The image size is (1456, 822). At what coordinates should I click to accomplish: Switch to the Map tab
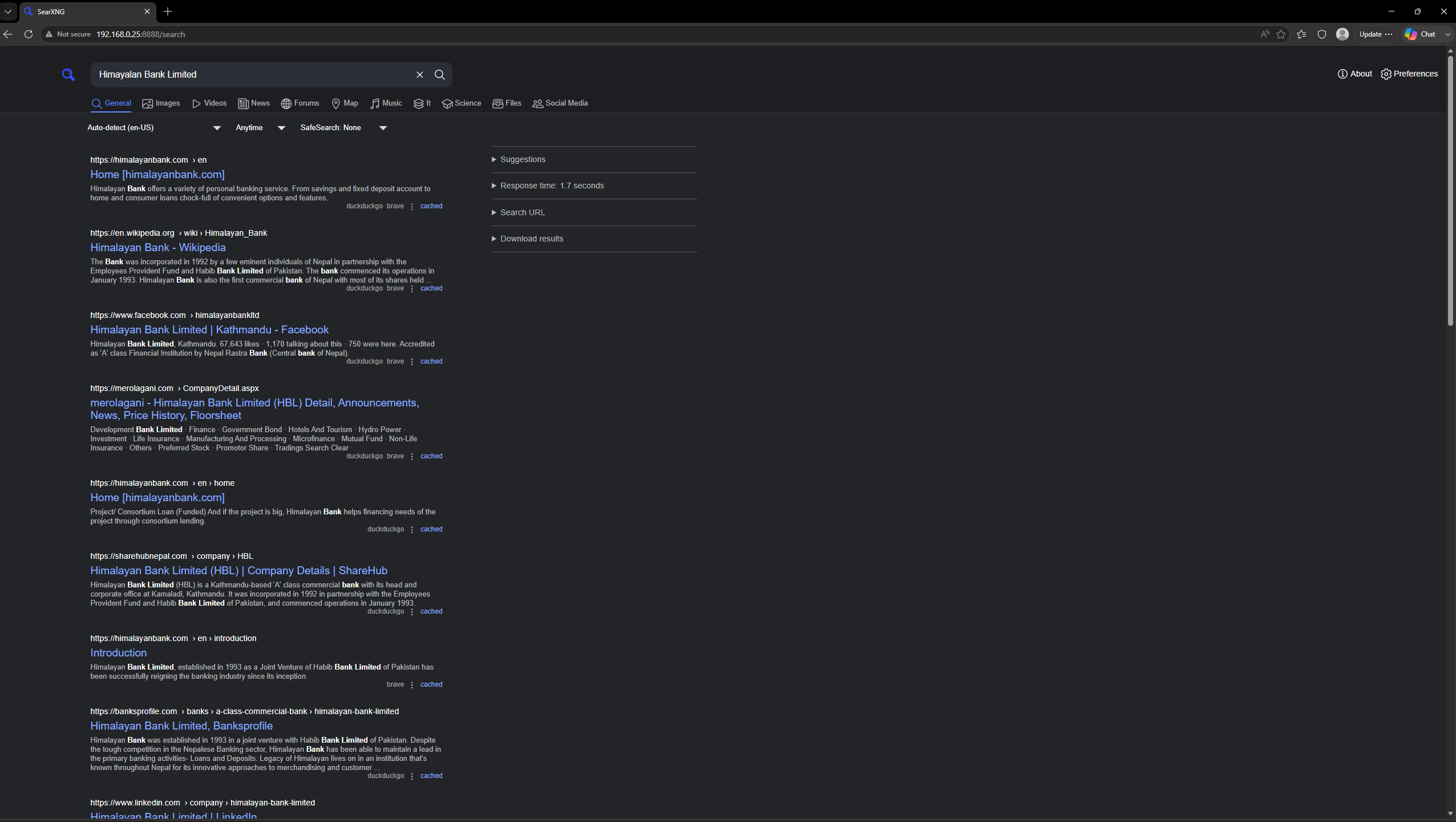pos(345,103)
